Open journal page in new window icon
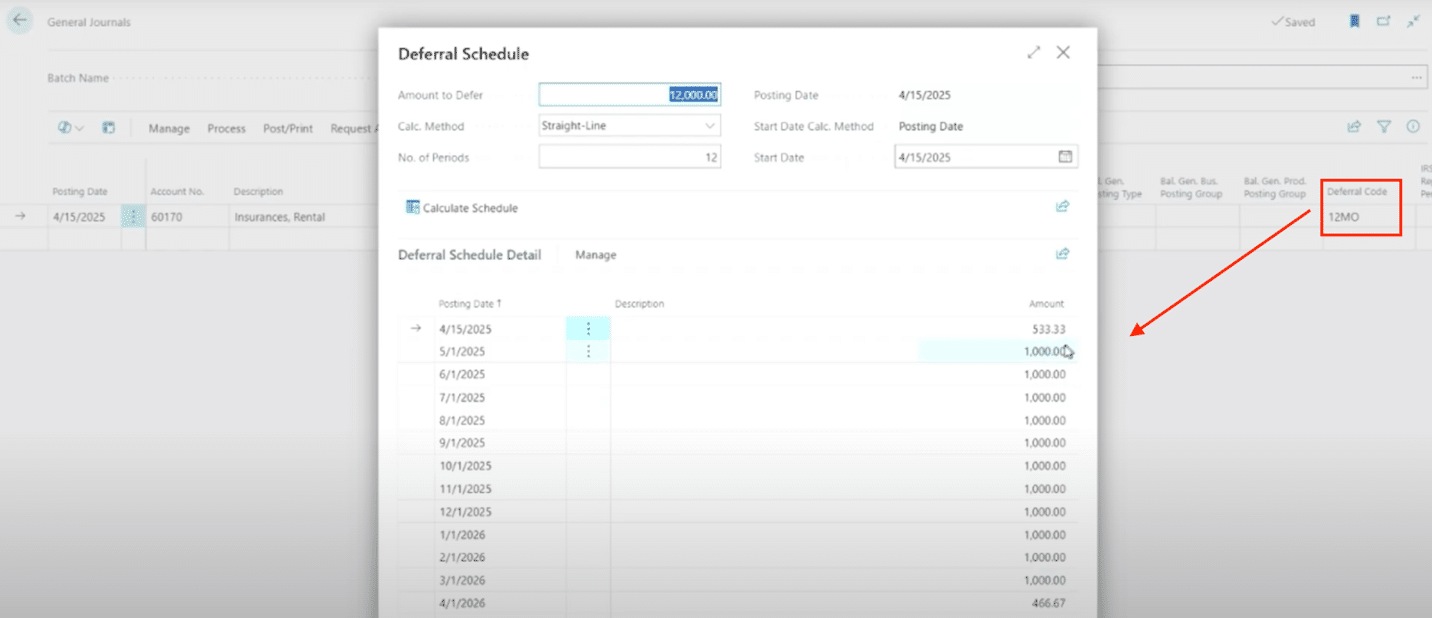Viewport: 1432px width, 618px height. coord(1383,21)
